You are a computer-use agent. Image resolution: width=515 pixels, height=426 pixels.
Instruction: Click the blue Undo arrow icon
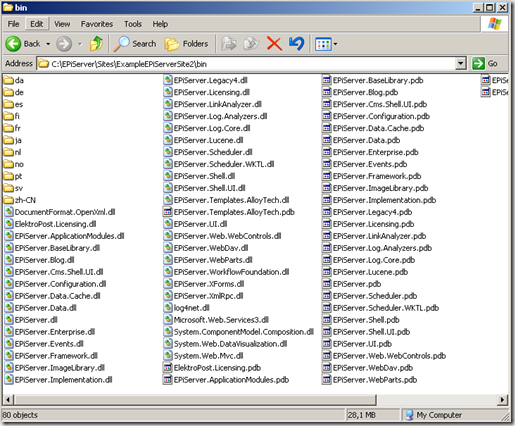click(x=296, y=44)
